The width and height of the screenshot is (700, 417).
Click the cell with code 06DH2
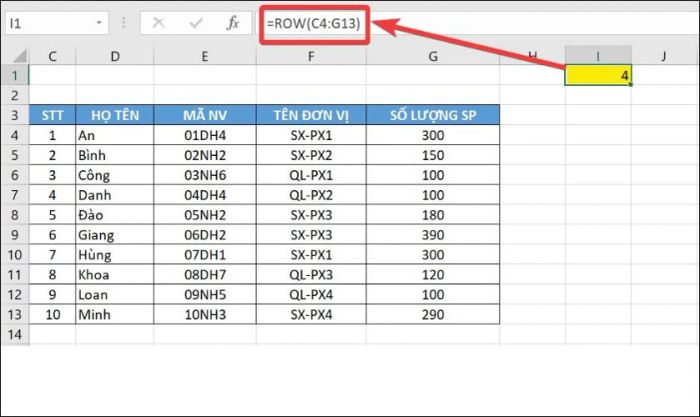point(205,235)
